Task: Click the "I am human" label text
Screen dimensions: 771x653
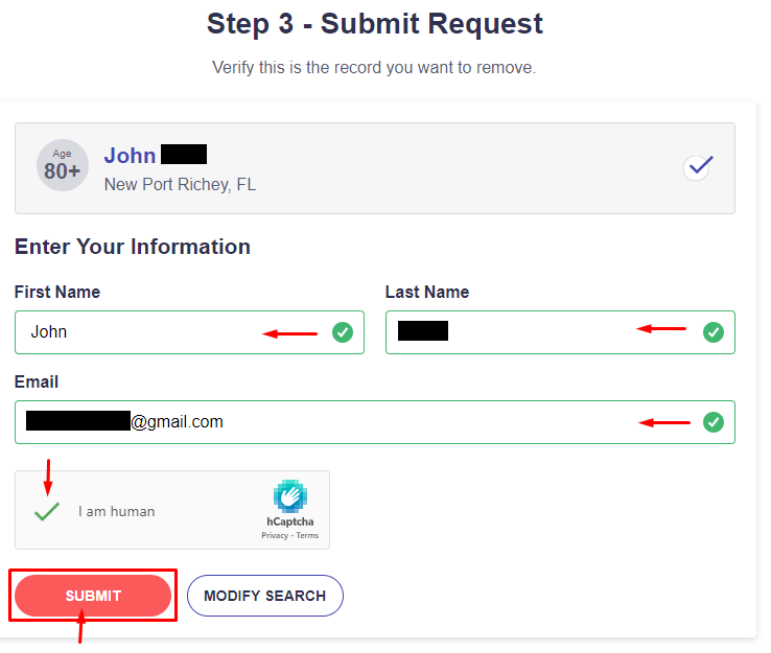Action: (117, 511)
